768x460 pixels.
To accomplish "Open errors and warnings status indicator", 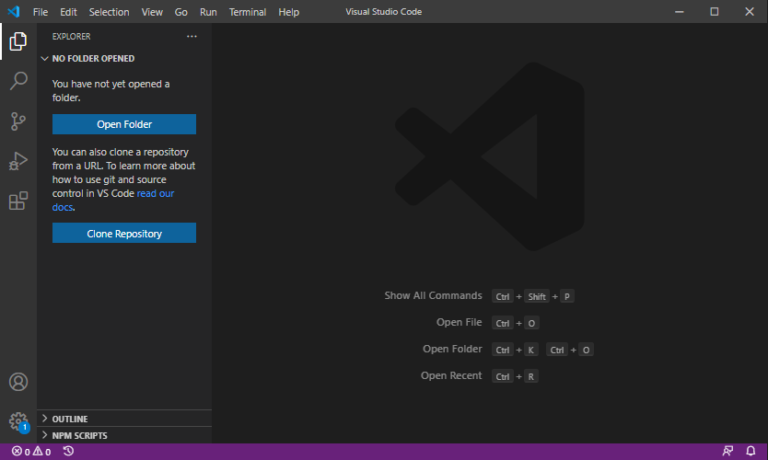I will click(31, 452).
